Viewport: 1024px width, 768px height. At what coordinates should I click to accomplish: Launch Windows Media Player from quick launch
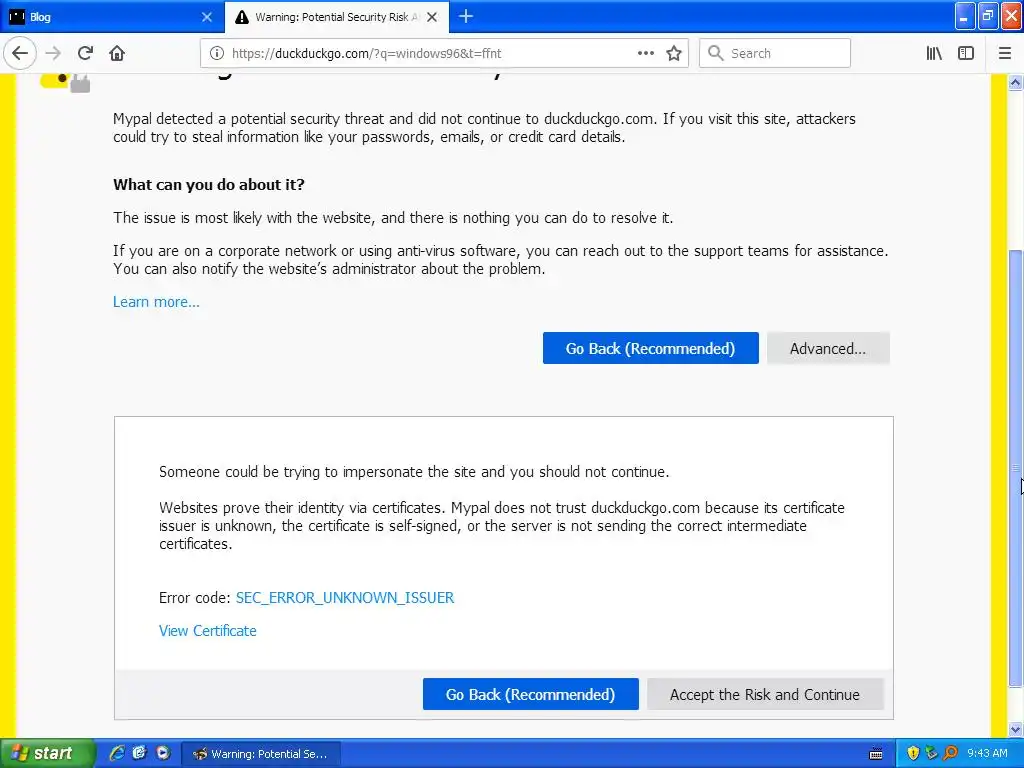click(163, 754)
